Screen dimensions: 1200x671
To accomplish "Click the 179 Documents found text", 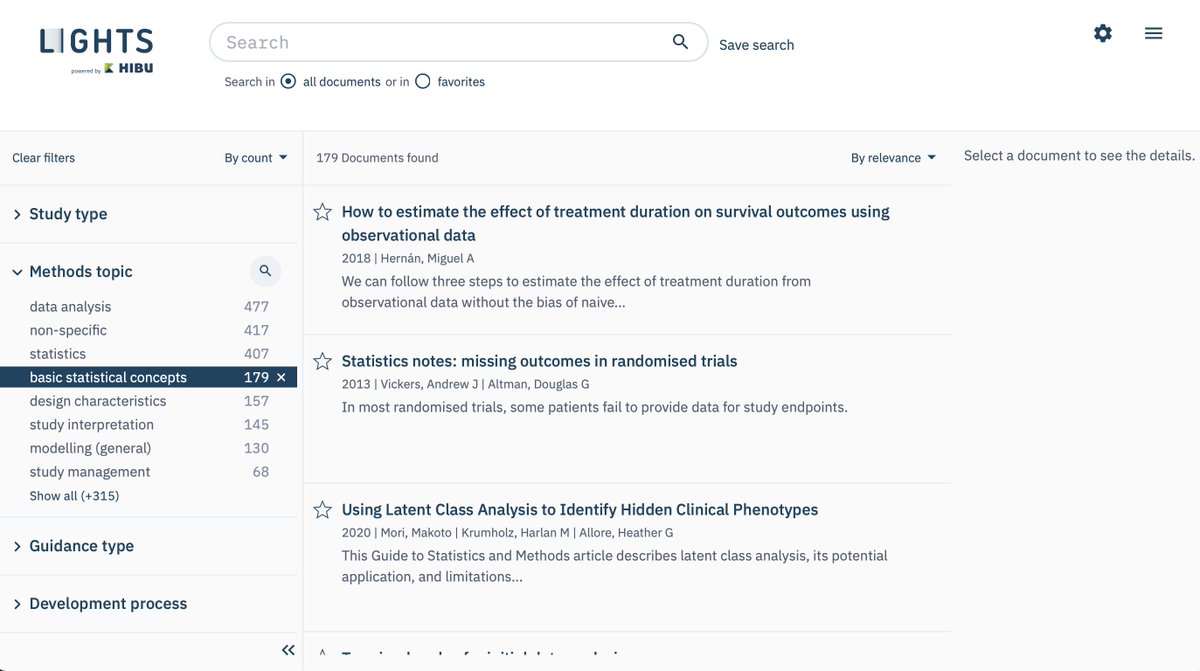I will [377, 158].
